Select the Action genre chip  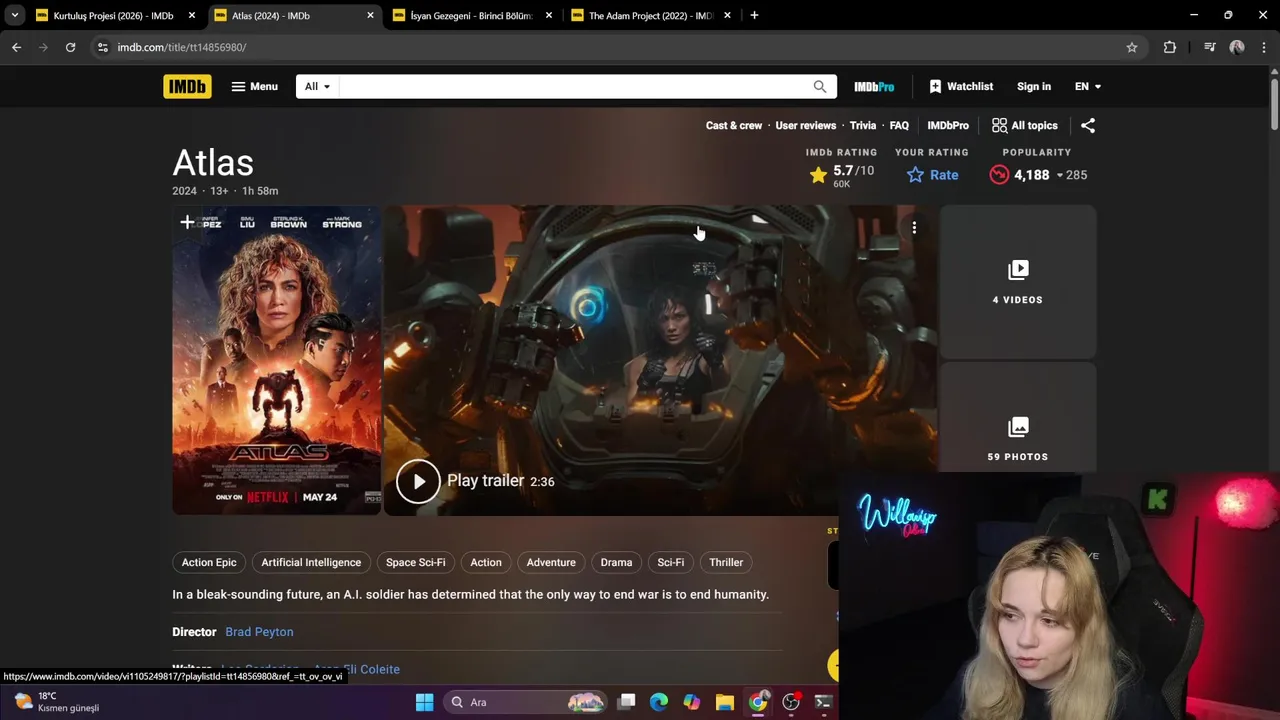click(x=486, y=562)
